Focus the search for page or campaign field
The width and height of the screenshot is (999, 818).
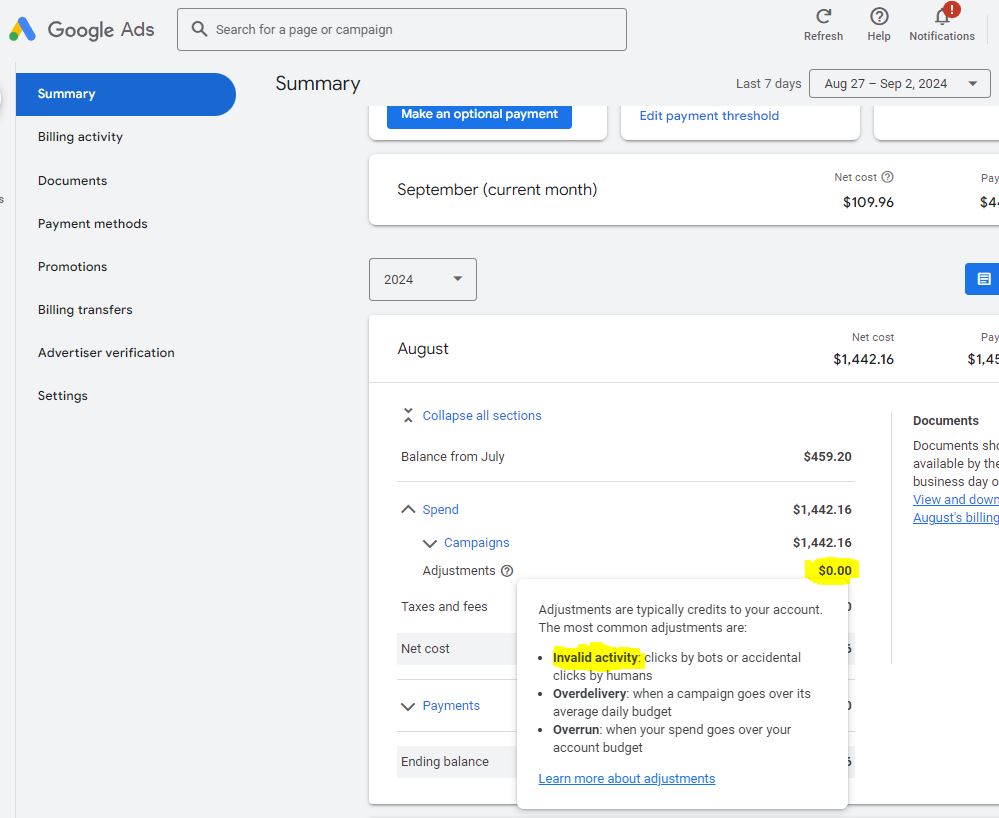(x=402, y=29)
